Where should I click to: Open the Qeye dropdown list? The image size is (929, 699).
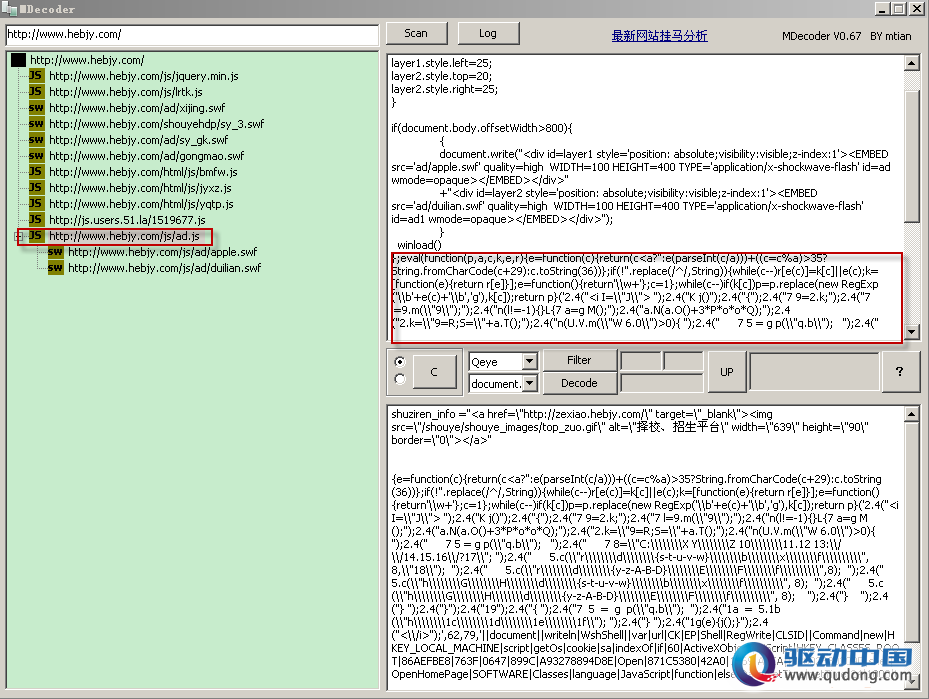click(x=530, y=361)
